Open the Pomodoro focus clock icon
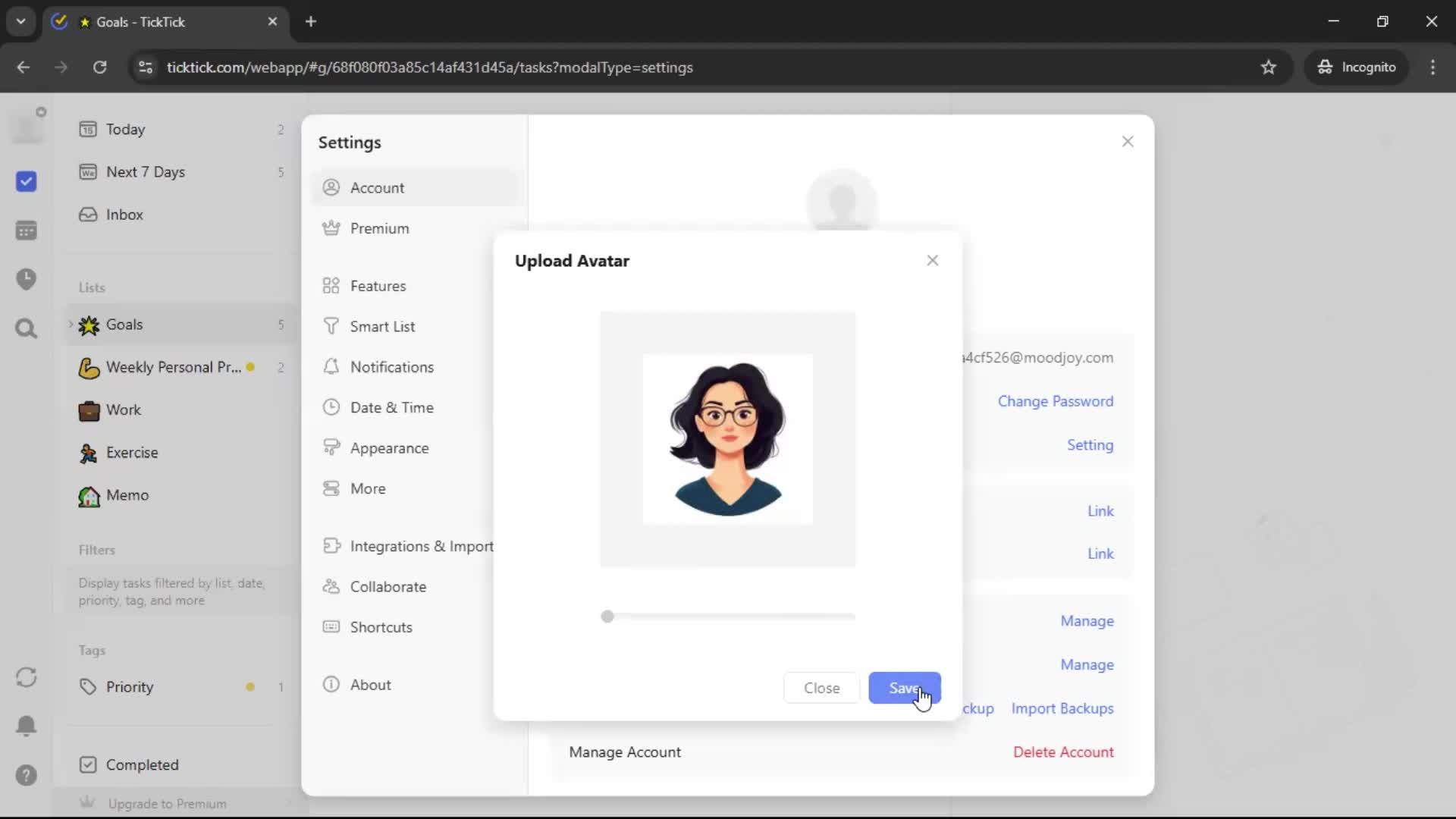 point(26,279)
